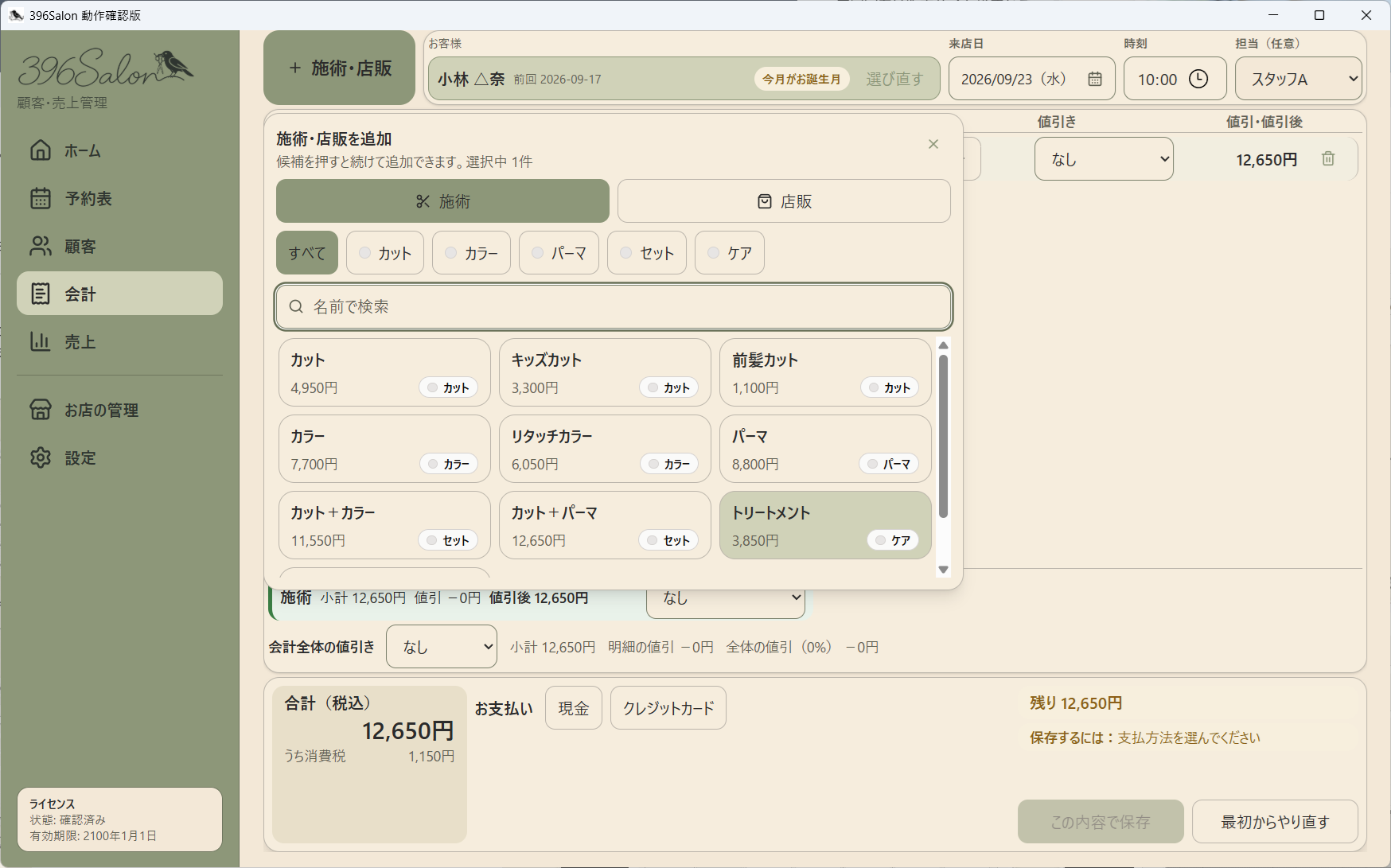
Task: Open the 会計全体の値引き dropdown
Action: 442,647
